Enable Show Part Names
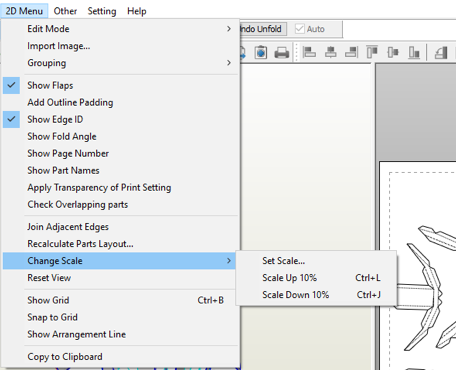The image size is (456, 370). pyautogui.click(x=121, y=170)
